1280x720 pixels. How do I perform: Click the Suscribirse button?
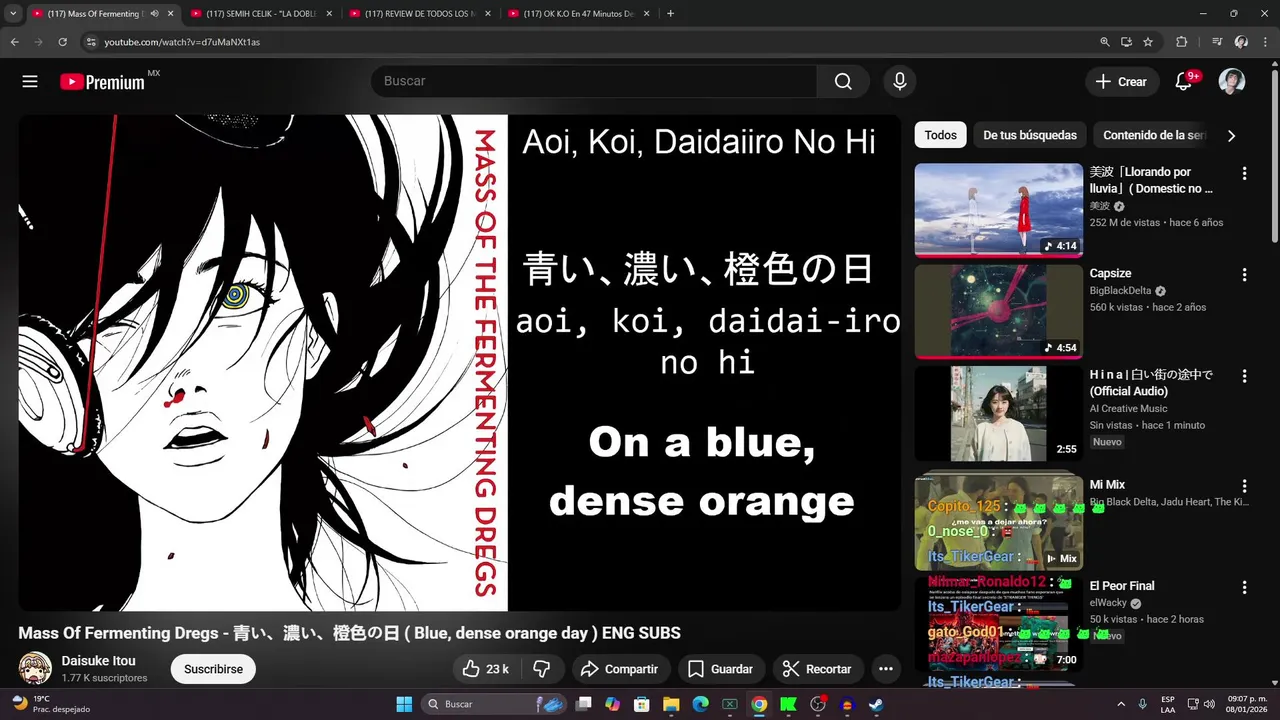213,669
